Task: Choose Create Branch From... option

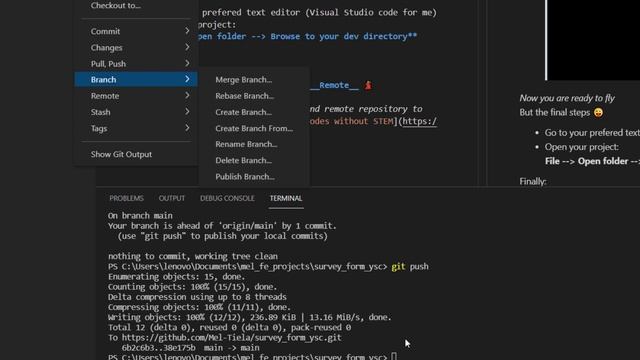Action: coord(254,128)
